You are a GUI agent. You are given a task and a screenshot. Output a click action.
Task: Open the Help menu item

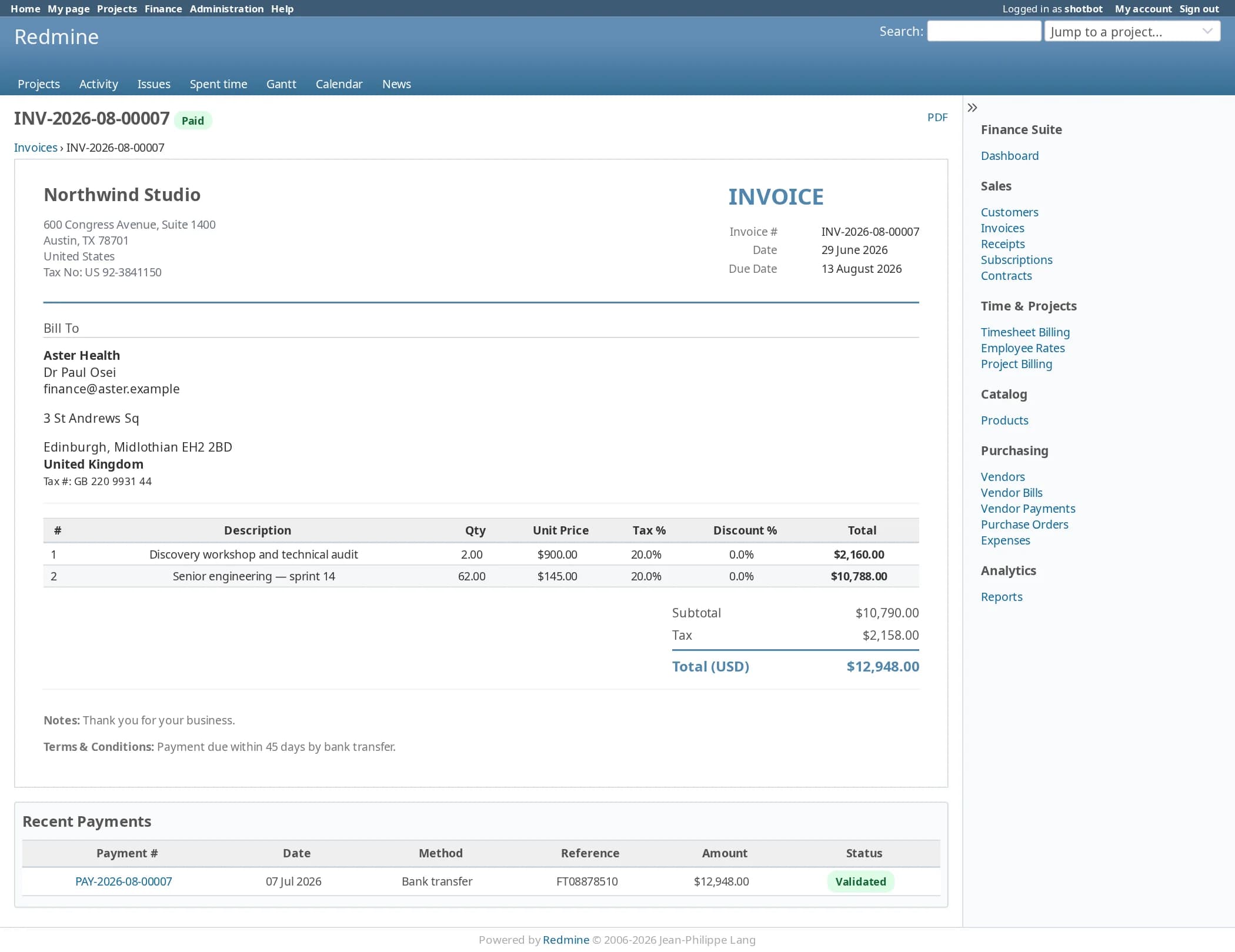click(282, 9)
